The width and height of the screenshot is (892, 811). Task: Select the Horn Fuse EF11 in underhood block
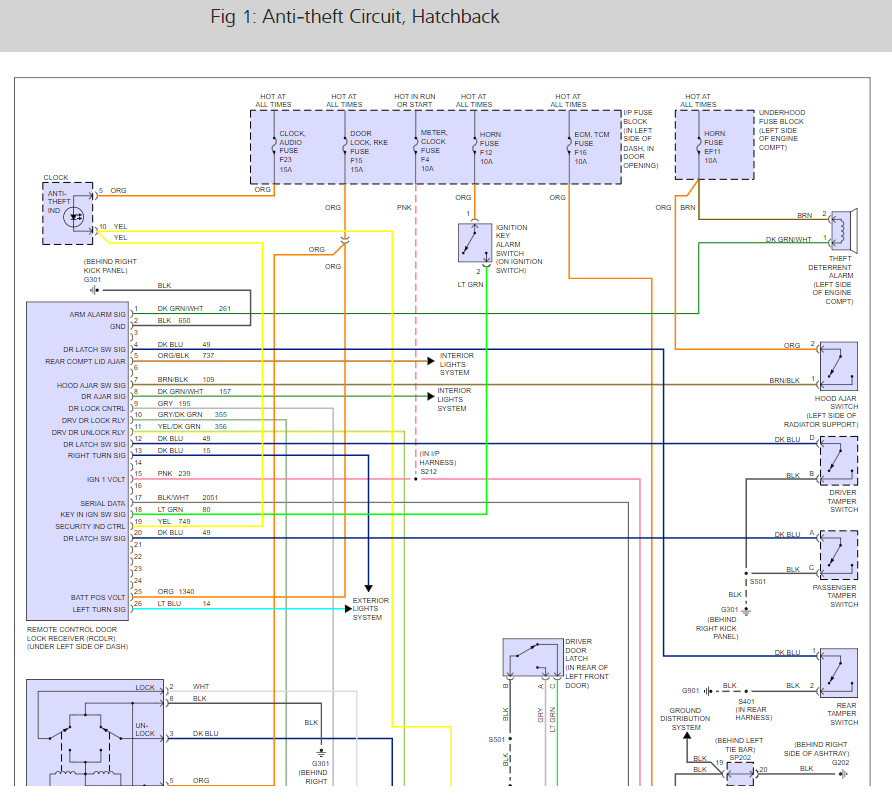714,147
